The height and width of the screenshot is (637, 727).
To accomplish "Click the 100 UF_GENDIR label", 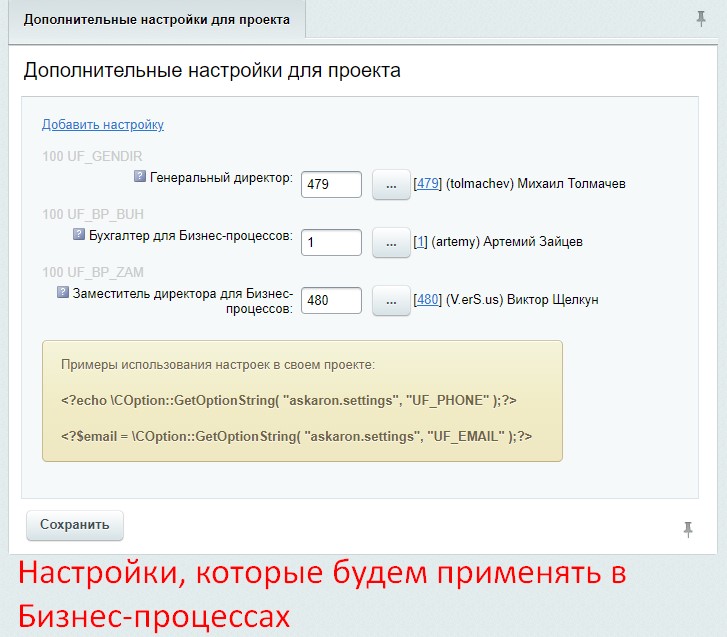I will pyautogui.click(x=92, y=156).
